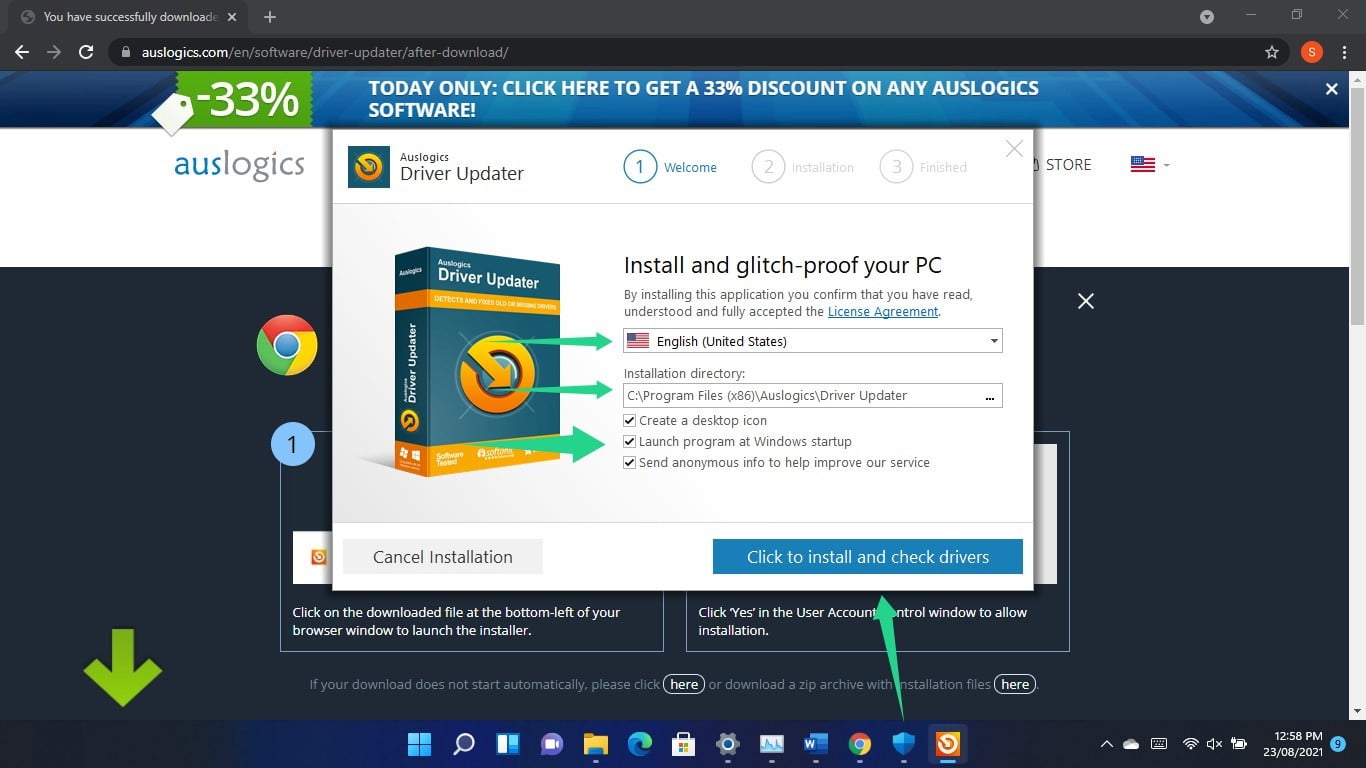The width and height of the screenshot is (1366, 768).
Task: Open the country flag language selector on the website
Action: [1143, 164]
